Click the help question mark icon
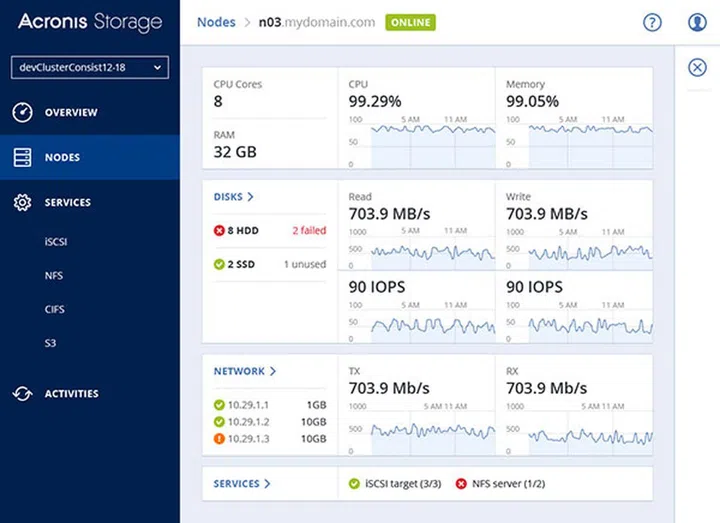The height and width of the screenshot is (523, 720). [x=652, y=22]
